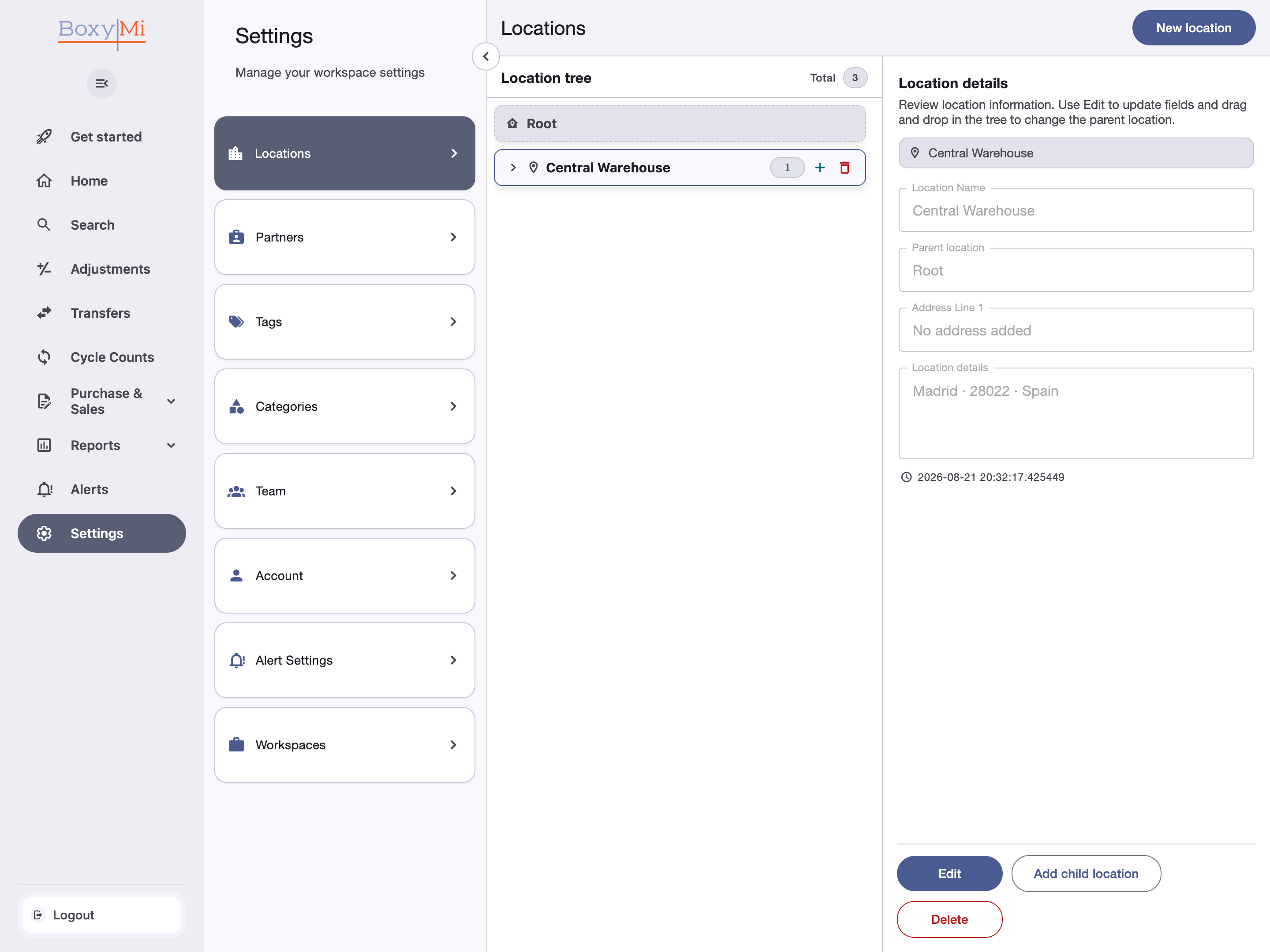This screenshot has height=952, width=1270.
Task: Open Partners via its right chevron
Action: coord(454,237)
